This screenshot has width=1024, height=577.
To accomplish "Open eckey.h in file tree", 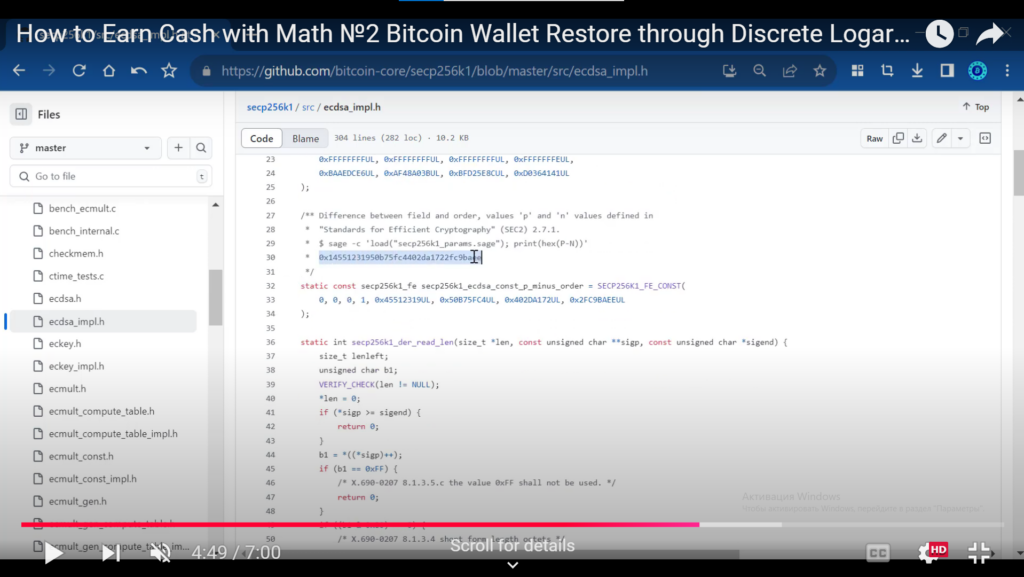I will pyautogui.click(x=65, y=343).
